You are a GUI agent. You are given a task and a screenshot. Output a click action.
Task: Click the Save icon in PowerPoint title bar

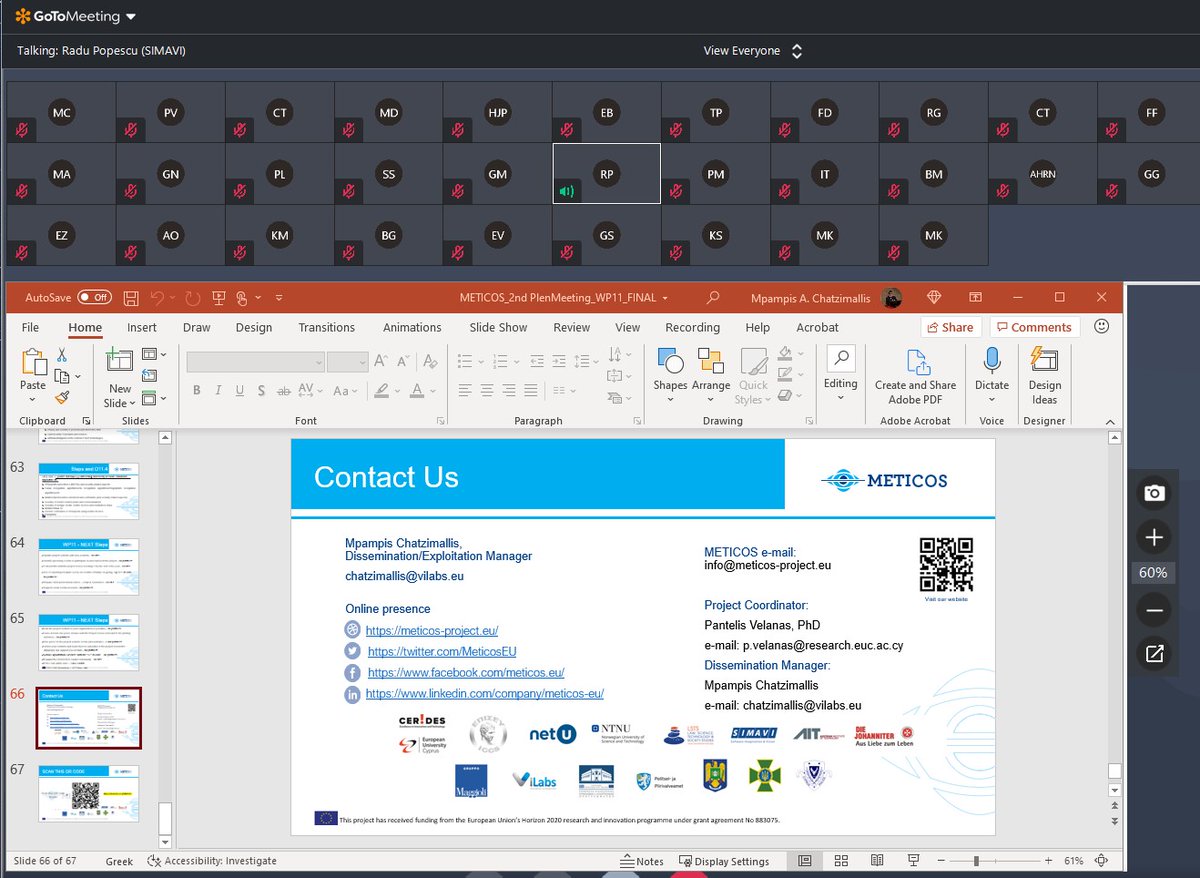pyautogui.click(x=131, y=298)
